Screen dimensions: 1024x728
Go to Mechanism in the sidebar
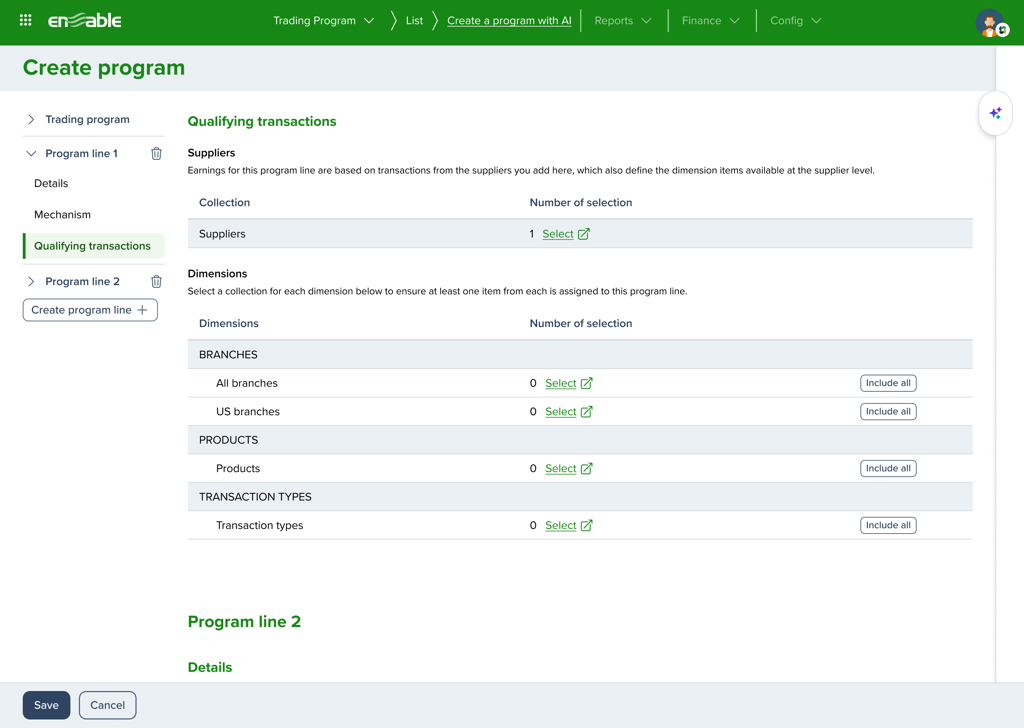62,215
